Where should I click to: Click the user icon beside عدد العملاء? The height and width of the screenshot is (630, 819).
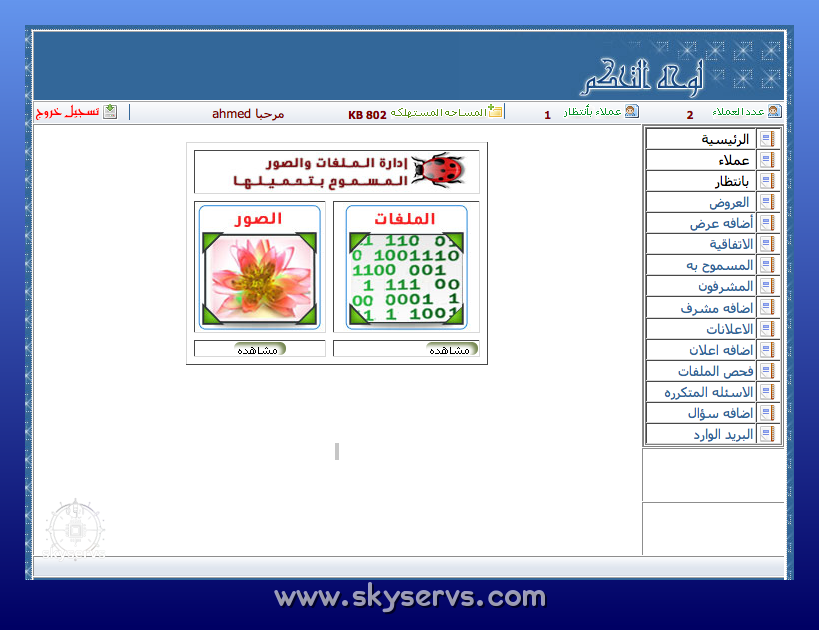tap(774, 112)
